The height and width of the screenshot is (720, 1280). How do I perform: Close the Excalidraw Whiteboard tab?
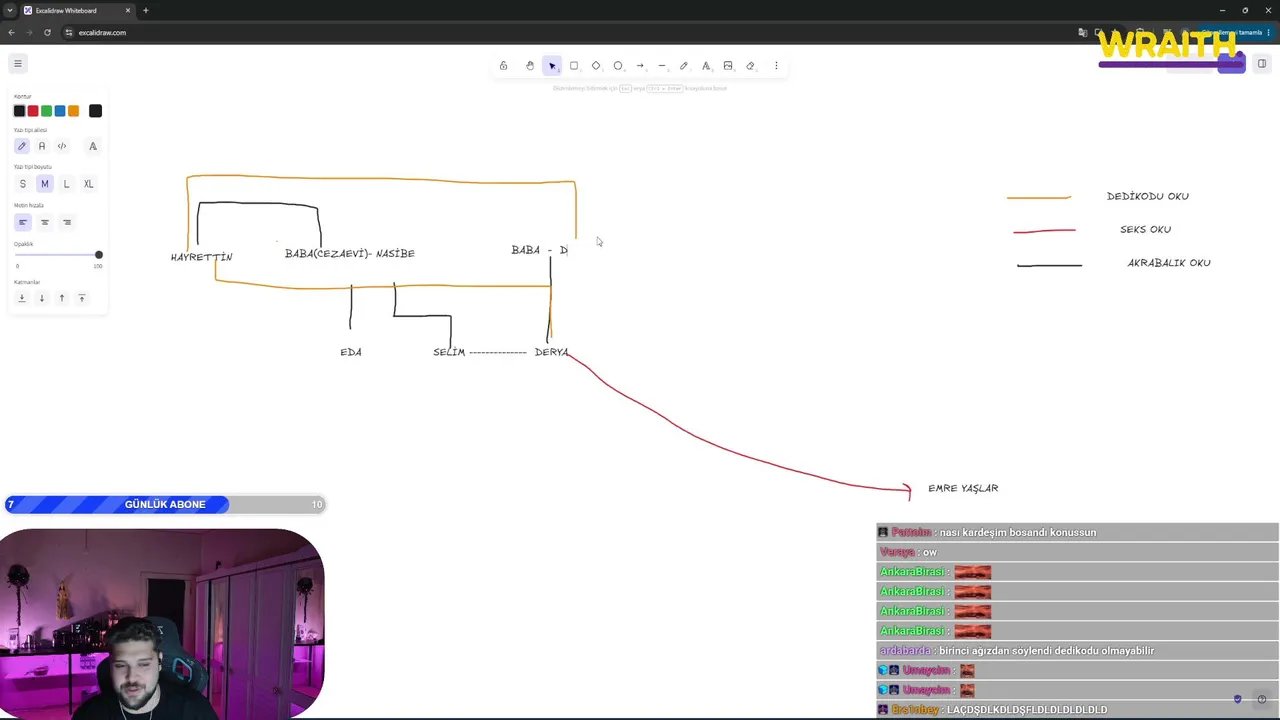tap(128, 10)
